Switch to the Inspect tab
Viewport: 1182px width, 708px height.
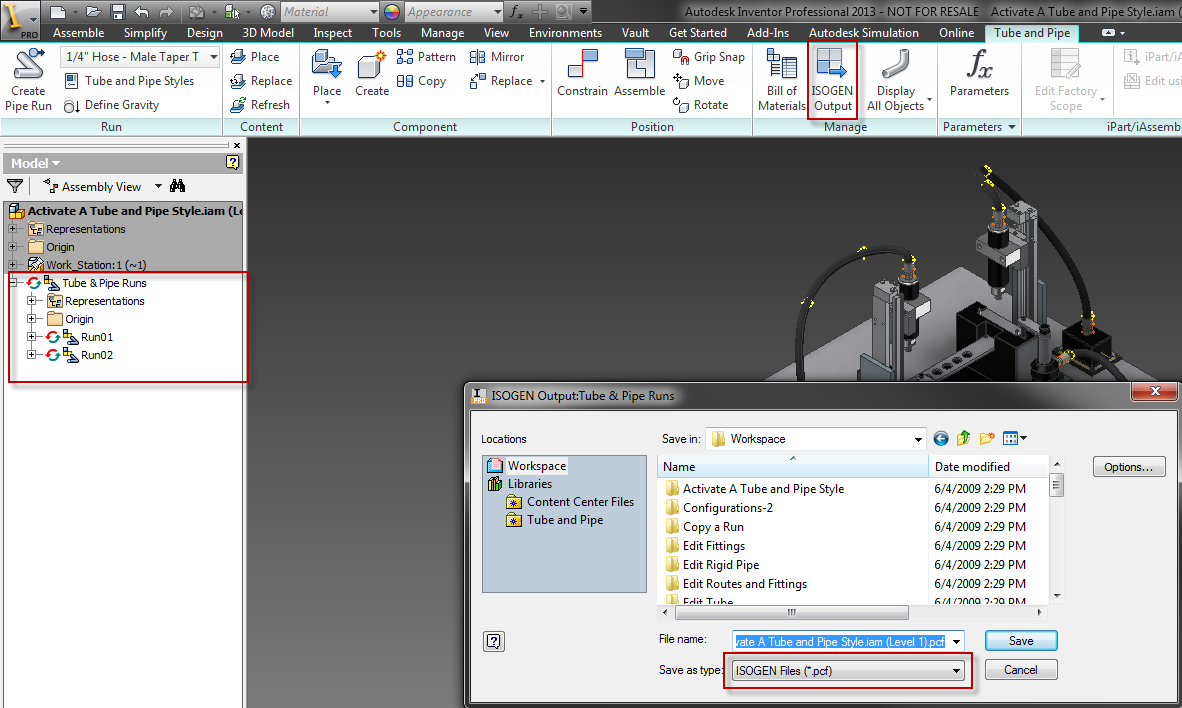tap(332, 32)
